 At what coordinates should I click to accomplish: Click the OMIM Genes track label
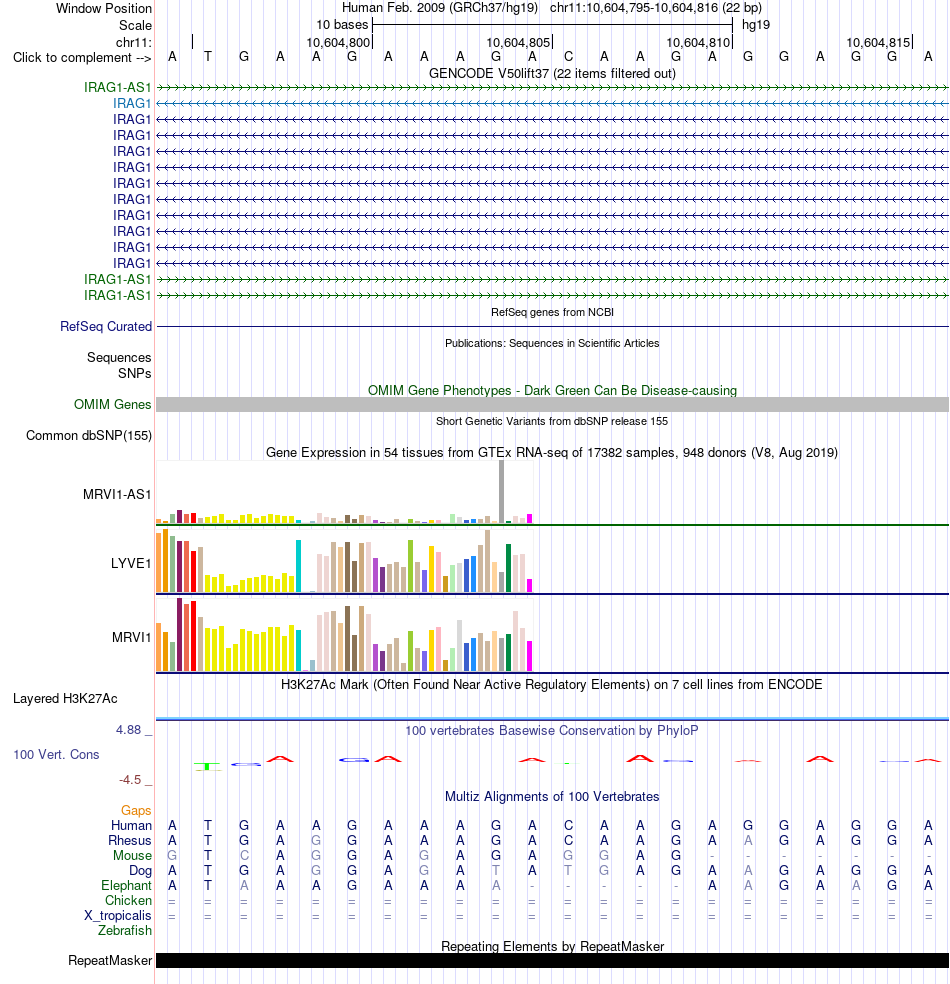tap(113, 404)
